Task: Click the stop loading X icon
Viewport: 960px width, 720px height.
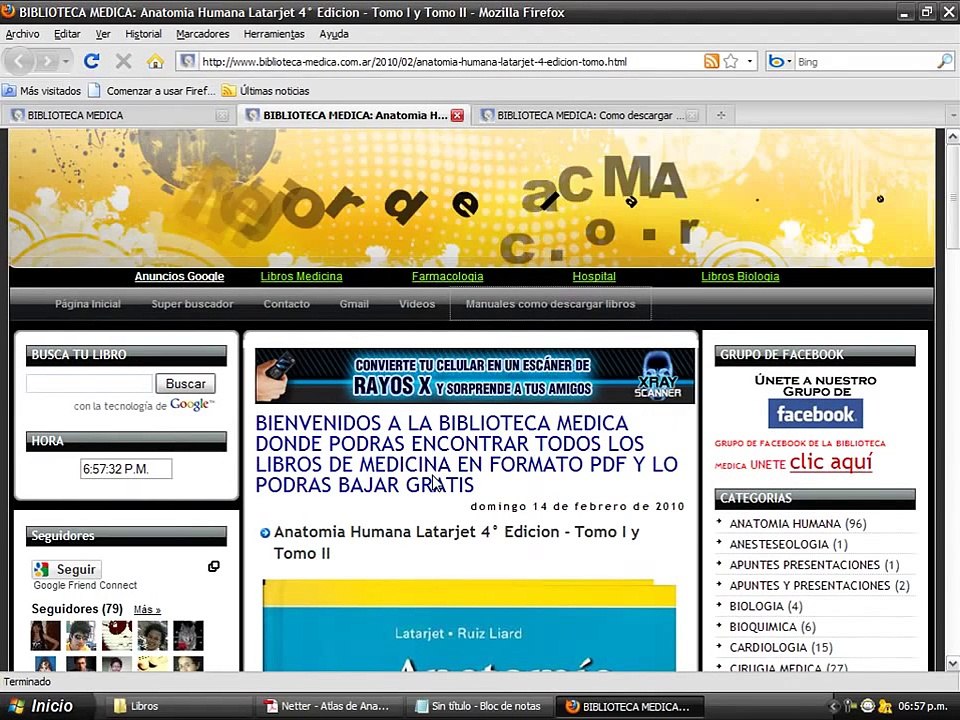Action: click(124, 61)
